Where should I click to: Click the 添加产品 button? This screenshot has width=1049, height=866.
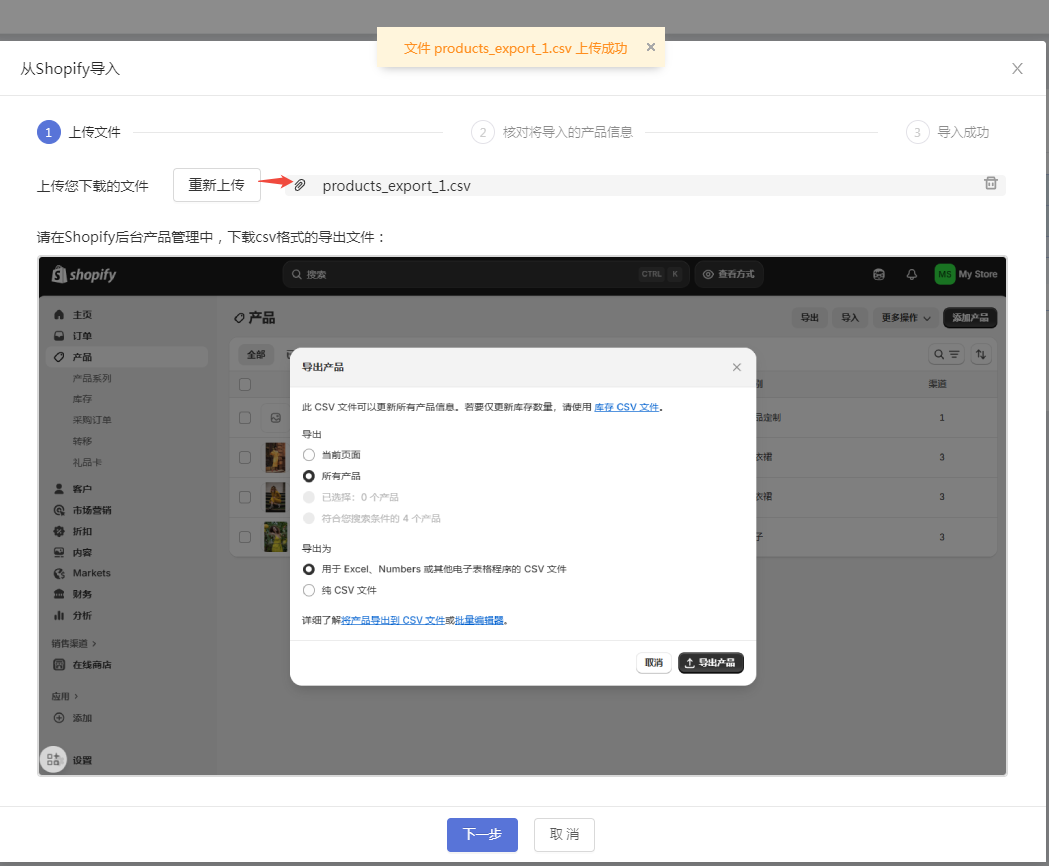pyautogui.click(x=970, y=317)
